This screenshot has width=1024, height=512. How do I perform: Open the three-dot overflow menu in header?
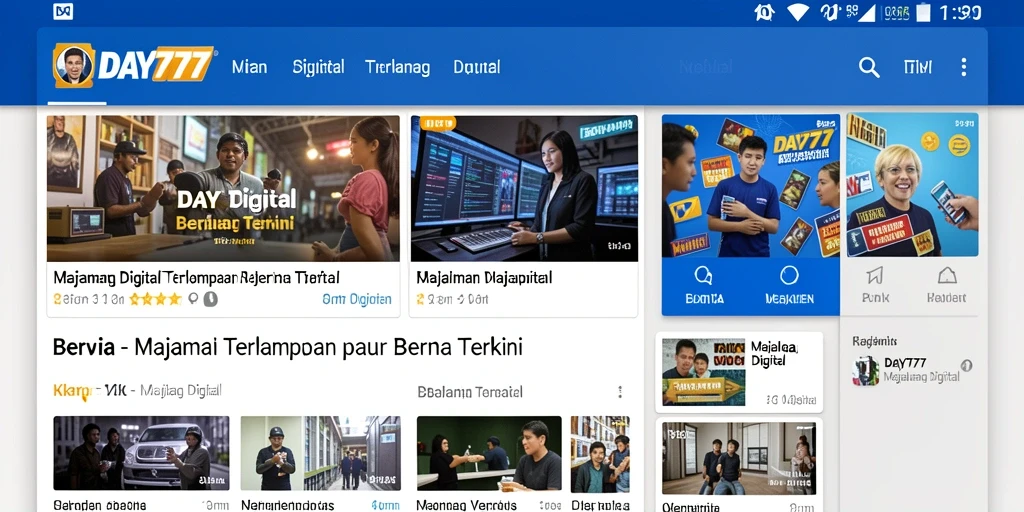pyautogui.click(x=963, y=67)
